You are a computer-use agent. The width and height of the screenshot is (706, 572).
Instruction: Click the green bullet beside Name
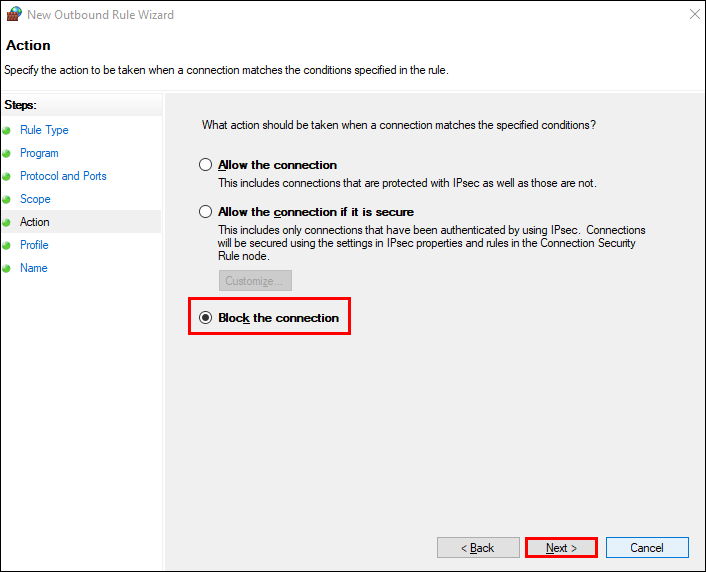[x=7, y=268]
